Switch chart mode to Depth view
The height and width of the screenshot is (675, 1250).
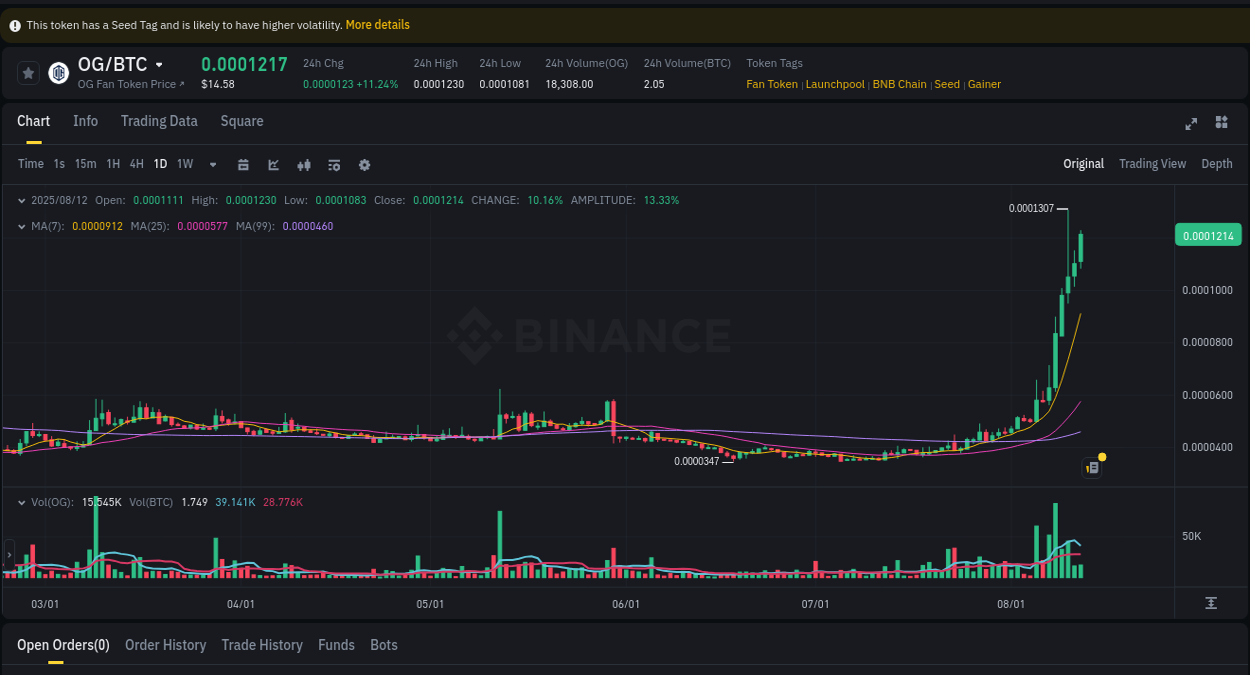pyautogui.click(x=1217, y=164)
